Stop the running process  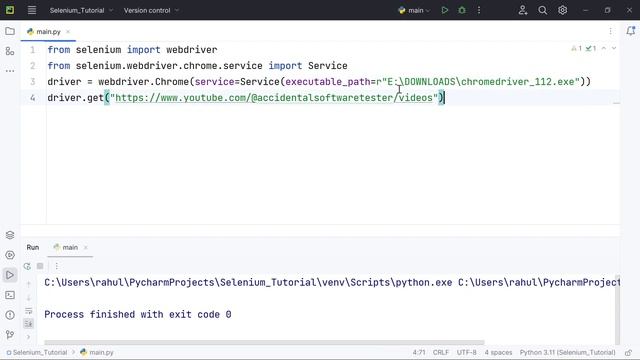(40, 266)
